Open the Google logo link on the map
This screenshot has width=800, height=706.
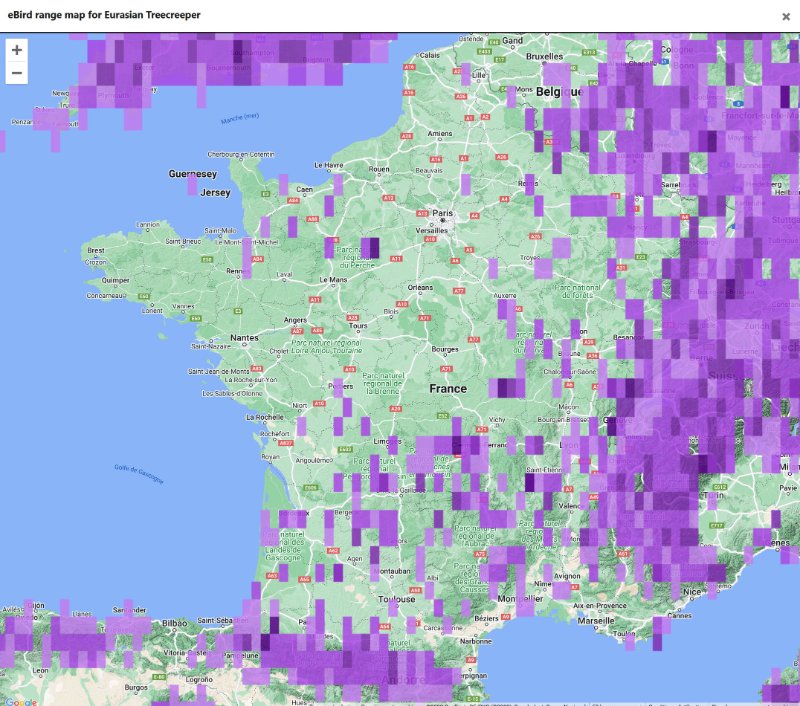coord(21,701)
